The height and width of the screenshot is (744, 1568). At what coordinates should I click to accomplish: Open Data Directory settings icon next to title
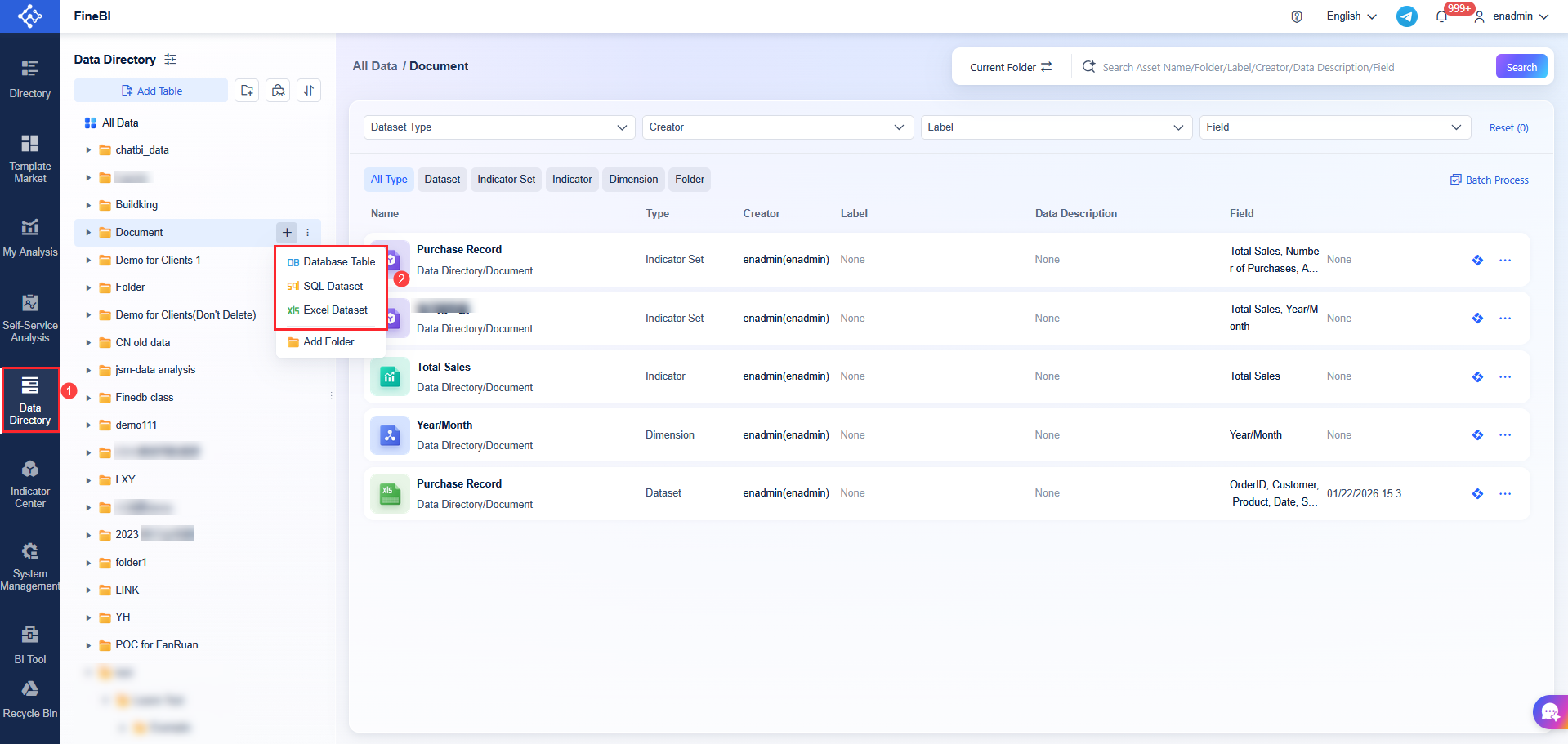pyautogui.click(x=170, y=60)
